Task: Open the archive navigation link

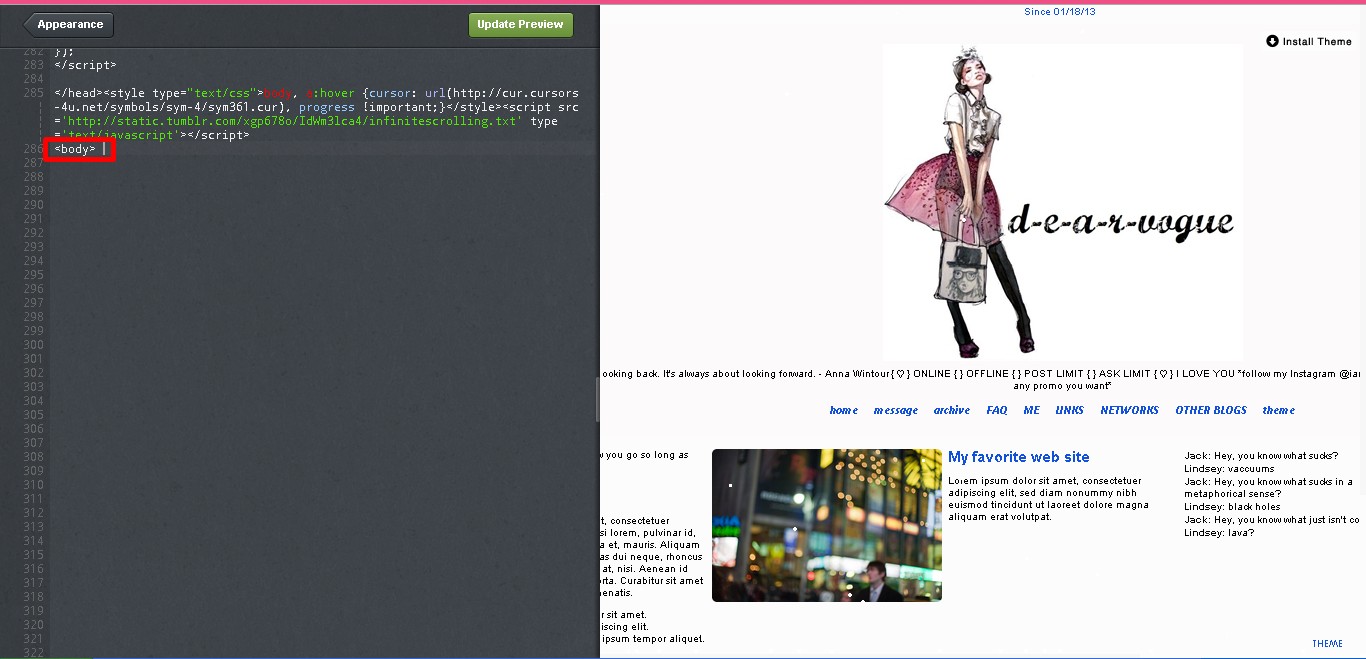Action: 952,410
